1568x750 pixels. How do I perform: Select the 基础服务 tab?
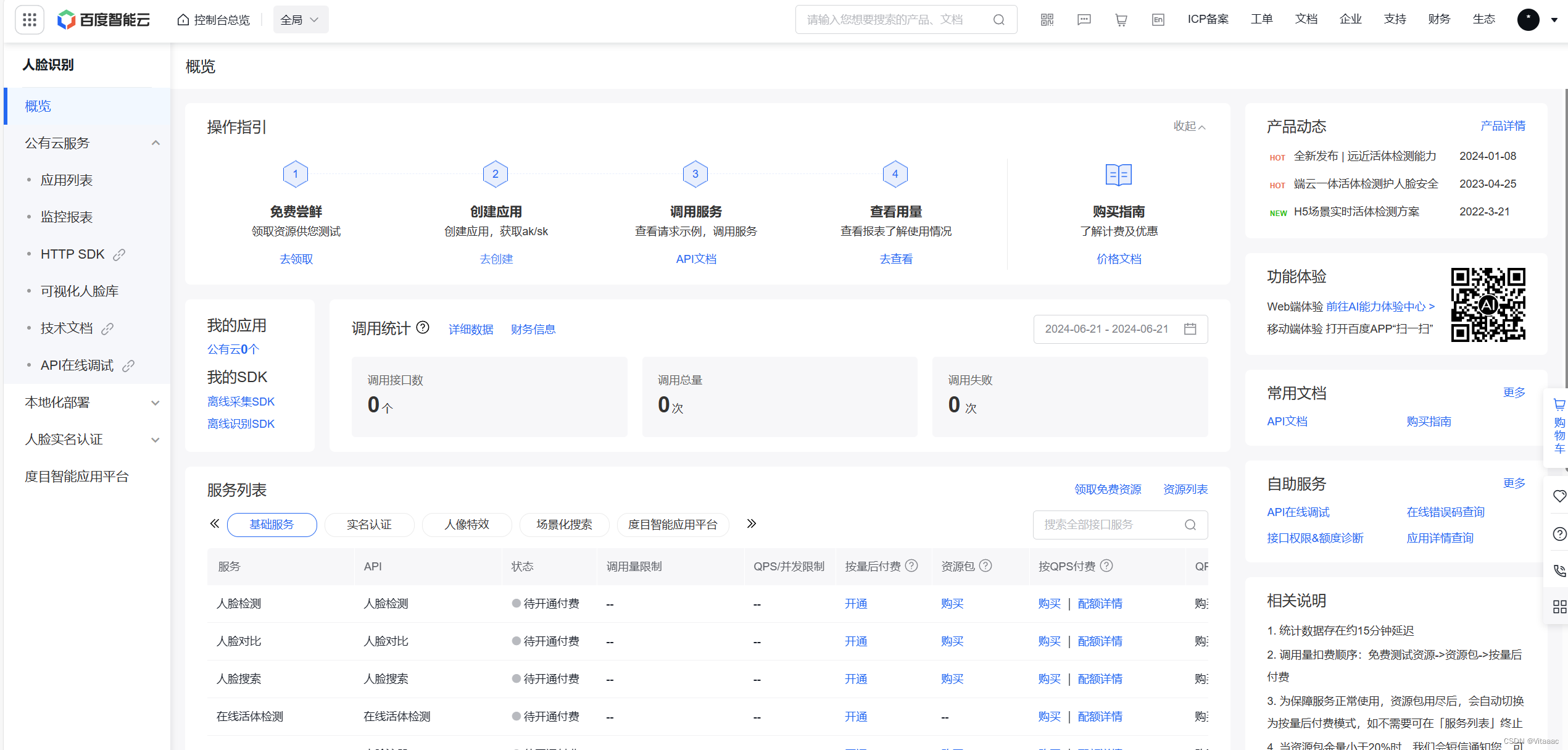tap(272, 525)
